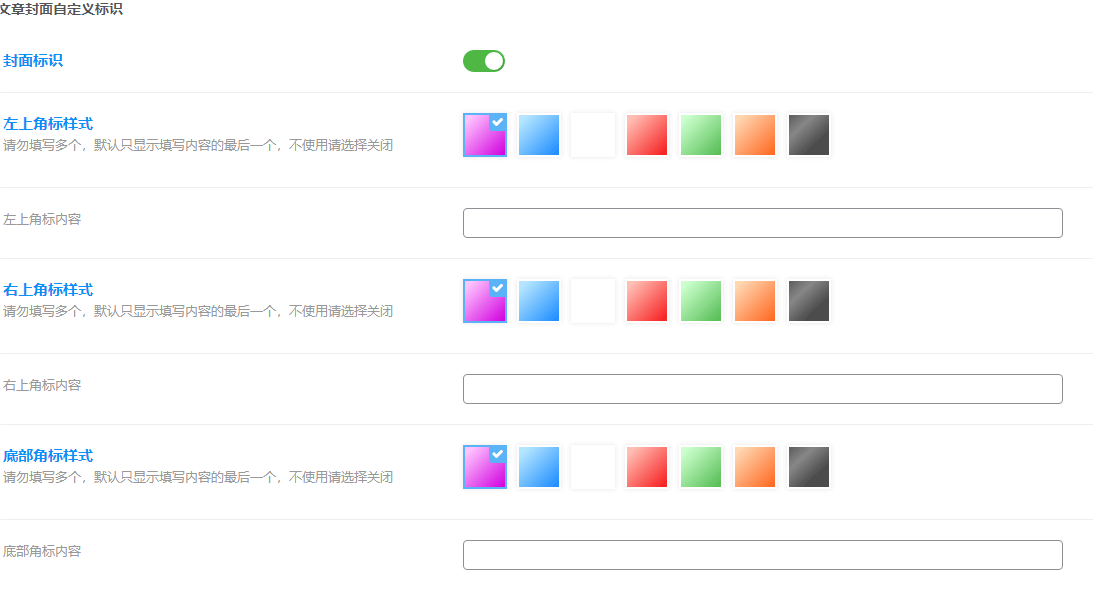Select green swatch for 左上角标样式
The width and height of the screenshot is (1093, 598).
point(701,135)
